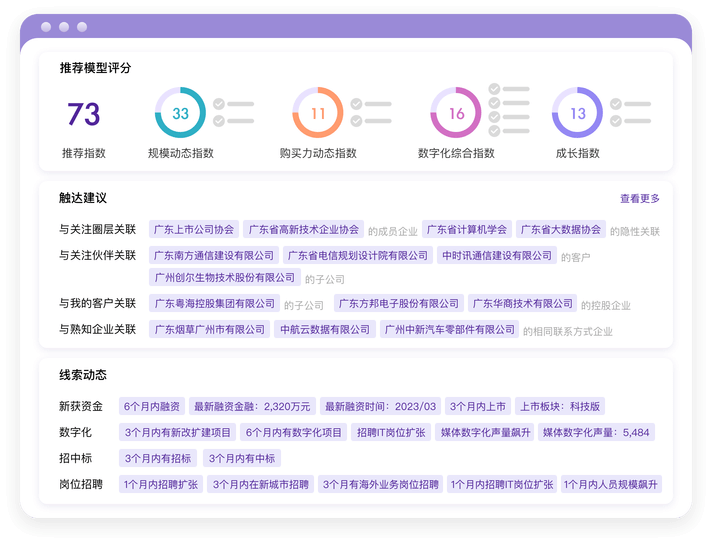Click the 3个月内有新改扩建项目 tag
The image size is (712, 544).
(x=178, y=432)
